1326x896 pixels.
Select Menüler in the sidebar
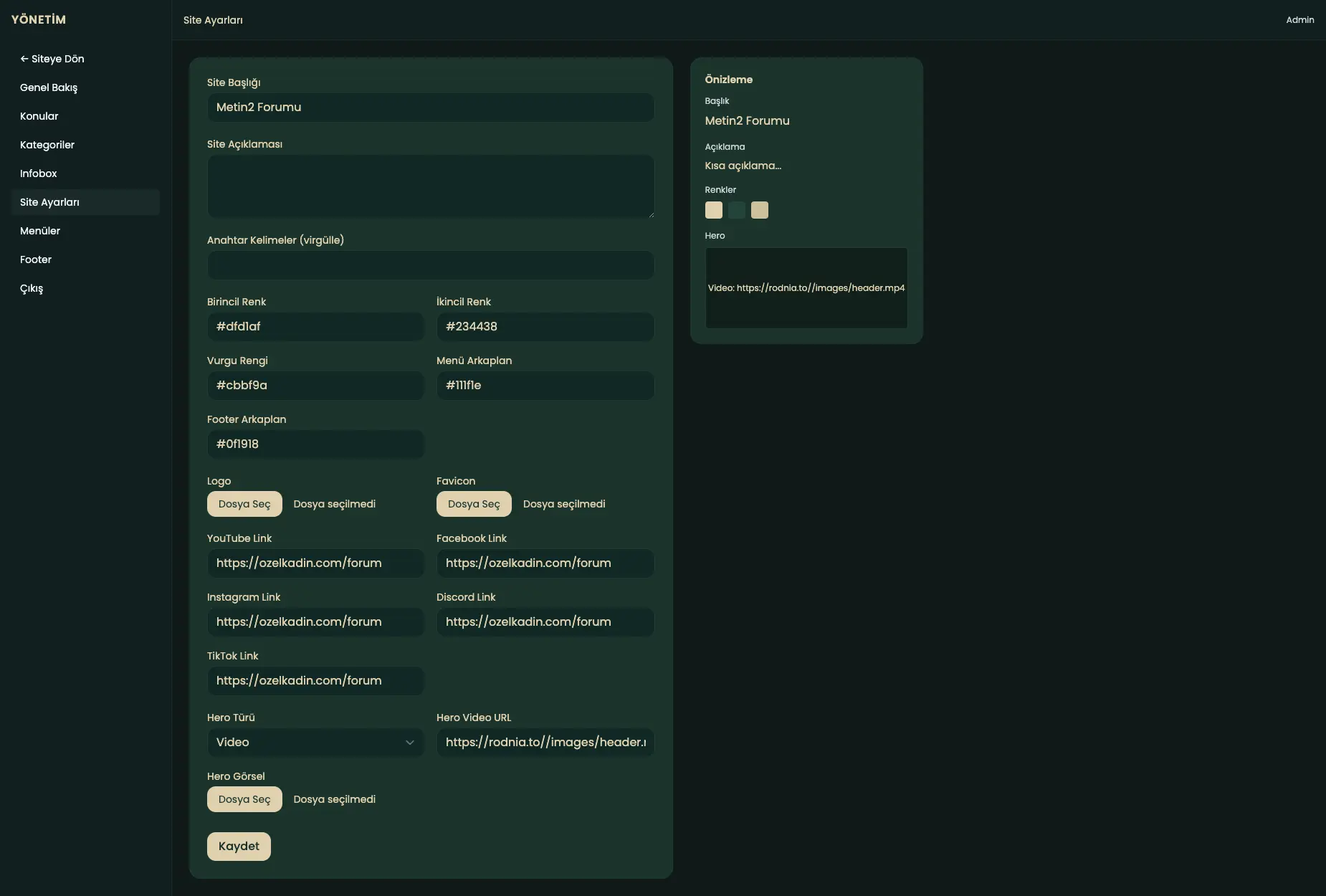40,231
